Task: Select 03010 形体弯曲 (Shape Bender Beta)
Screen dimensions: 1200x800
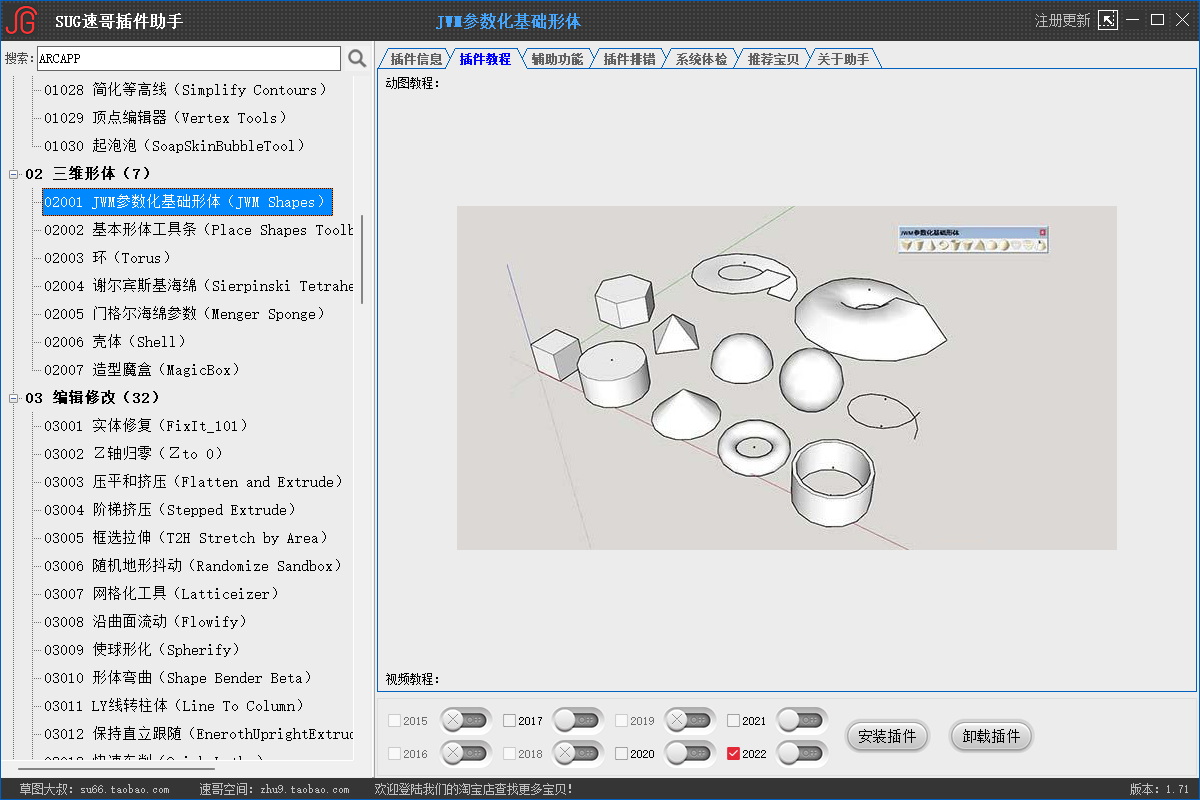Action: click(178, 678)
